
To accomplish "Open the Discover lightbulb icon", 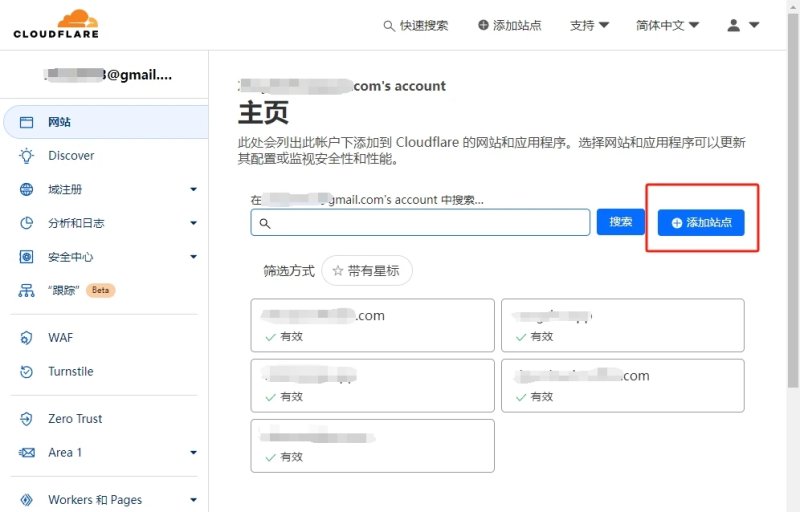I will pyautogui.click(x=27, y=156).
